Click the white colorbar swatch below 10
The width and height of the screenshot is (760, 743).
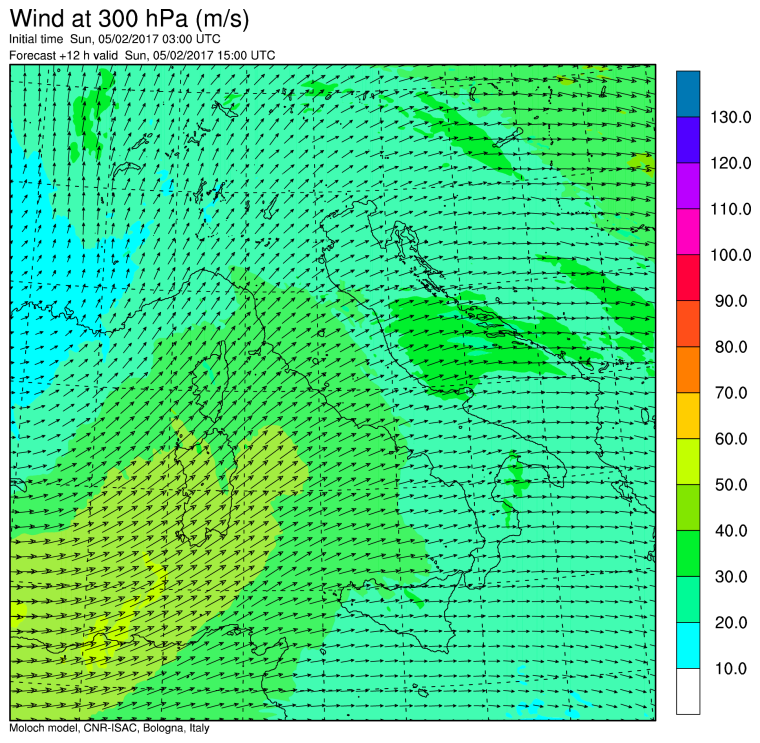tap(688, 691)
